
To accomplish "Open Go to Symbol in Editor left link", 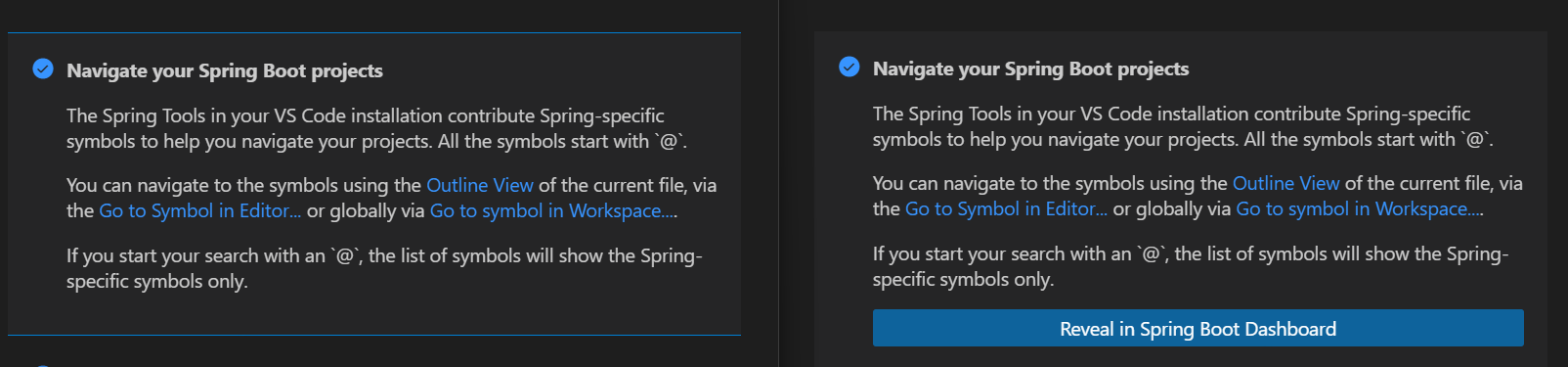I will click(200, 210).
